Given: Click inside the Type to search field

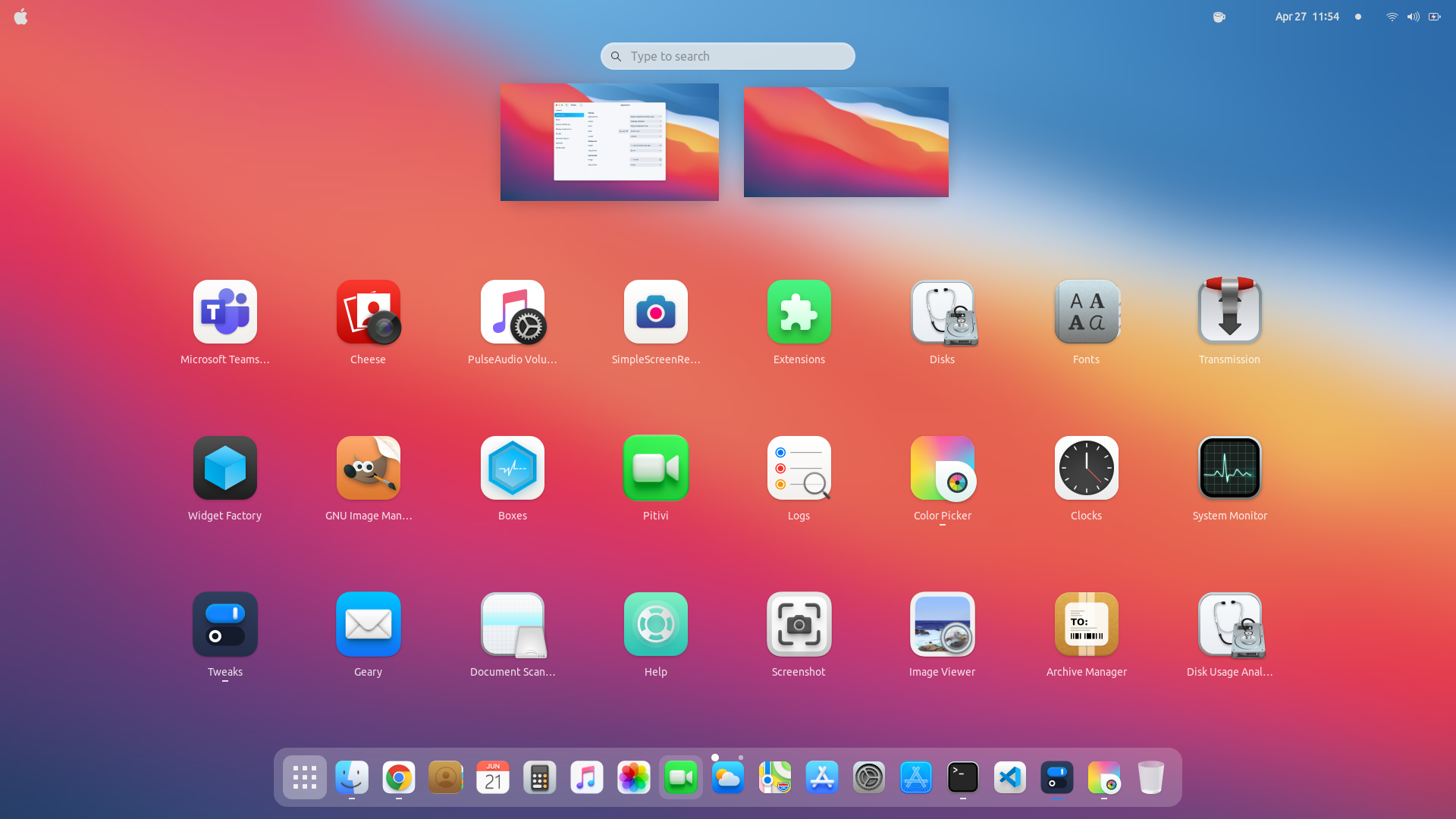Looking at the screenshot, I should point(726,55).
